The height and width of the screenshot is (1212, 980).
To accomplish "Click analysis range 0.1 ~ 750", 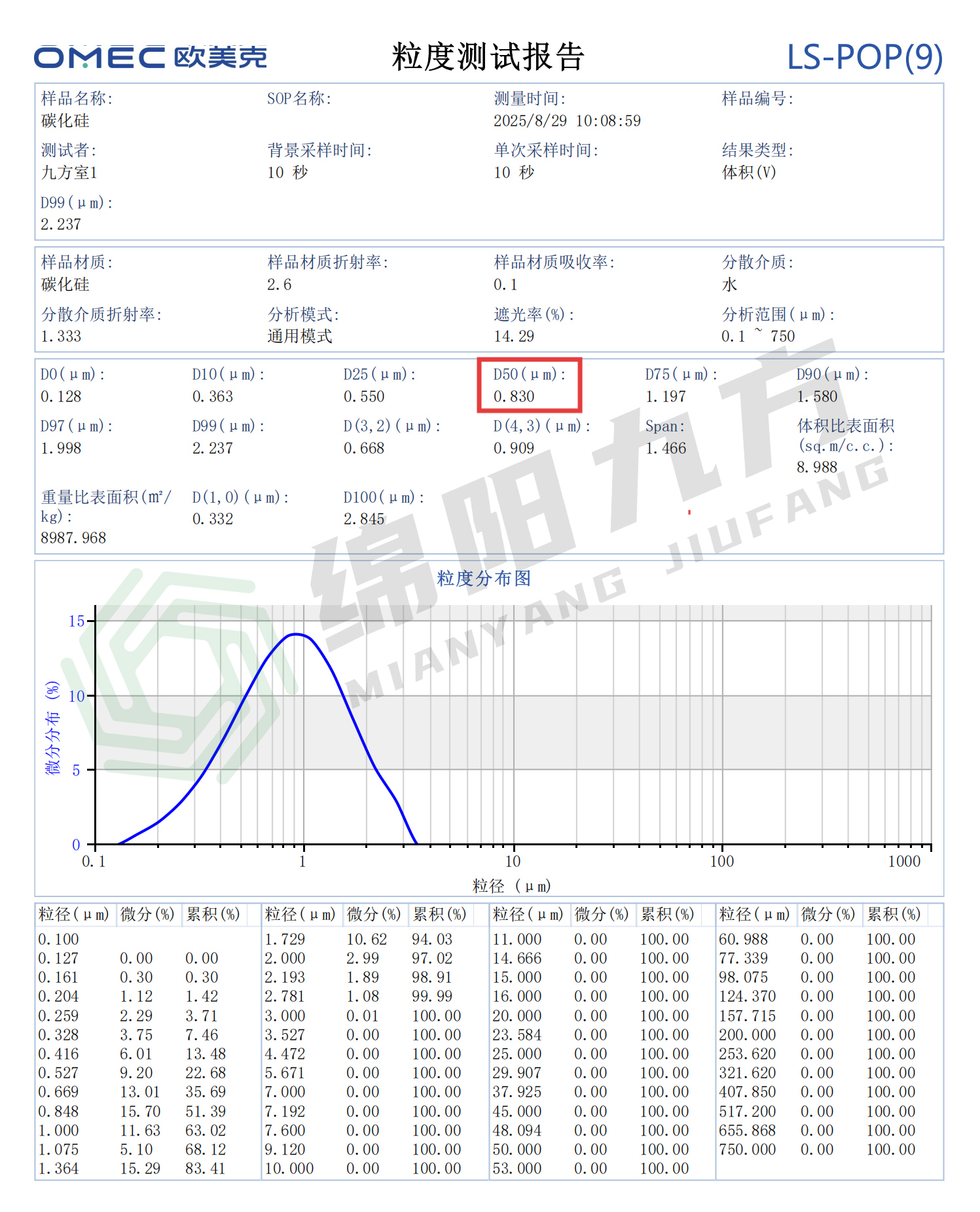I will pyautogui.click(x=758, y=336).
